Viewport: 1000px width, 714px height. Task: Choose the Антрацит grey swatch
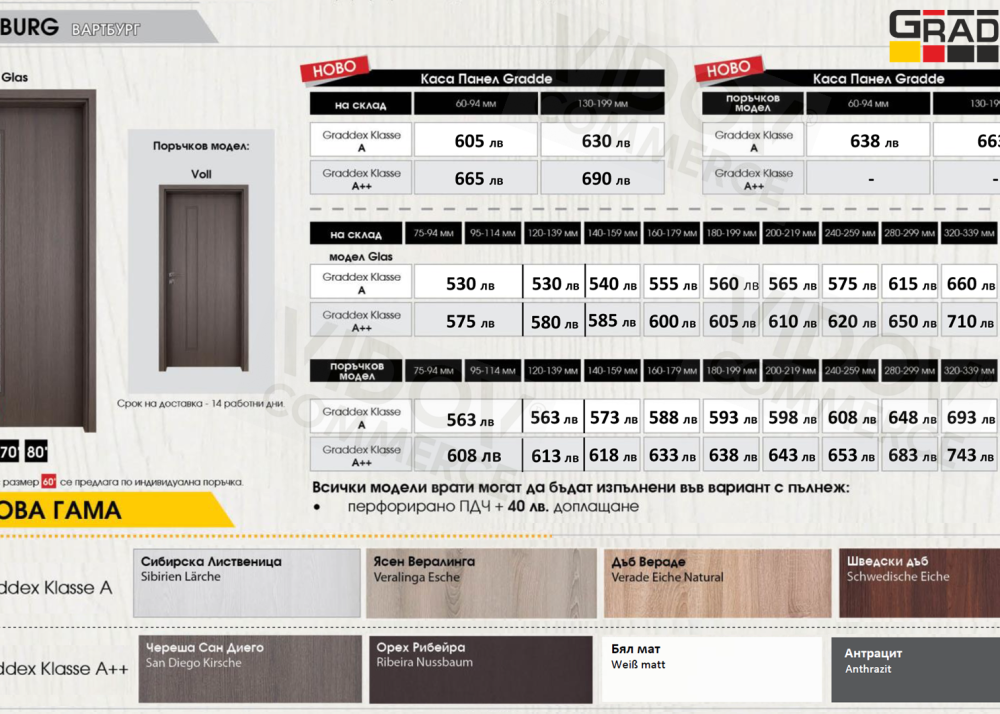click(x=914, y=669)
